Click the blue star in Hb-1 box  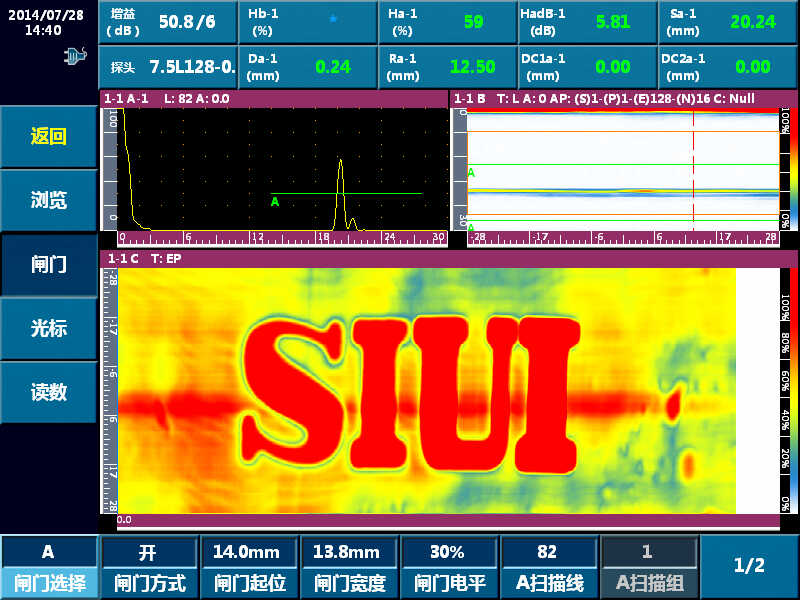click(333, 18)
